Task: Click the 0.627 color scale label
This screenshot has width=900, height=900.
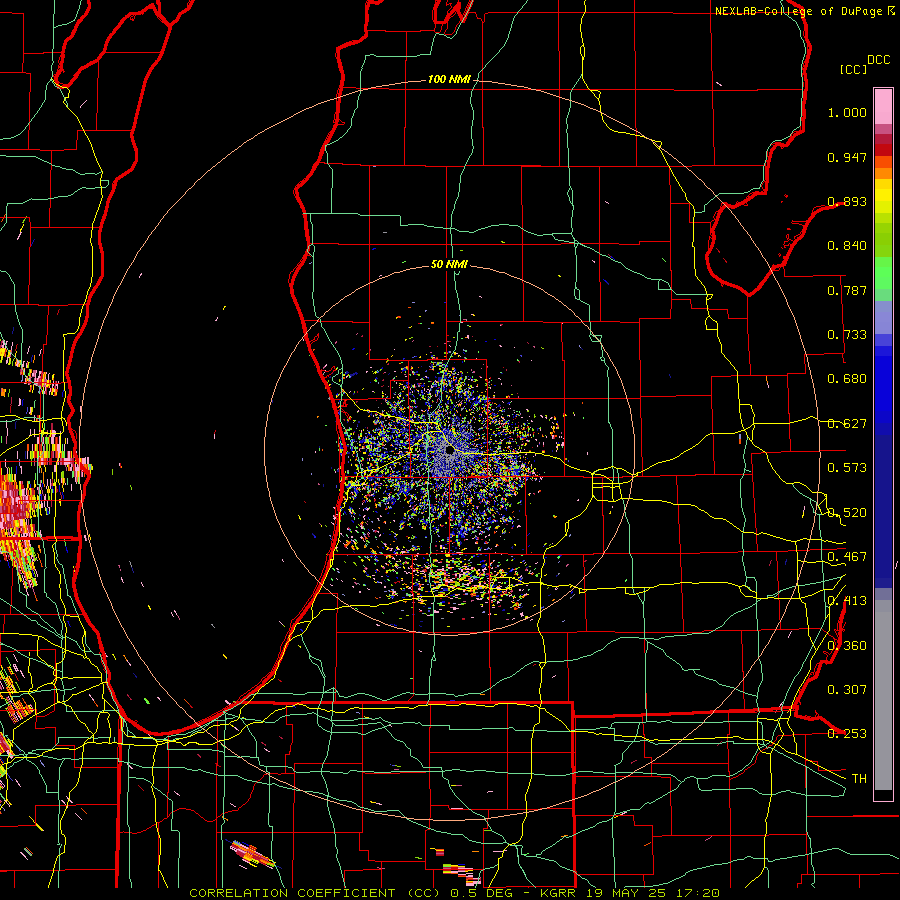Action: click(847, 424)
